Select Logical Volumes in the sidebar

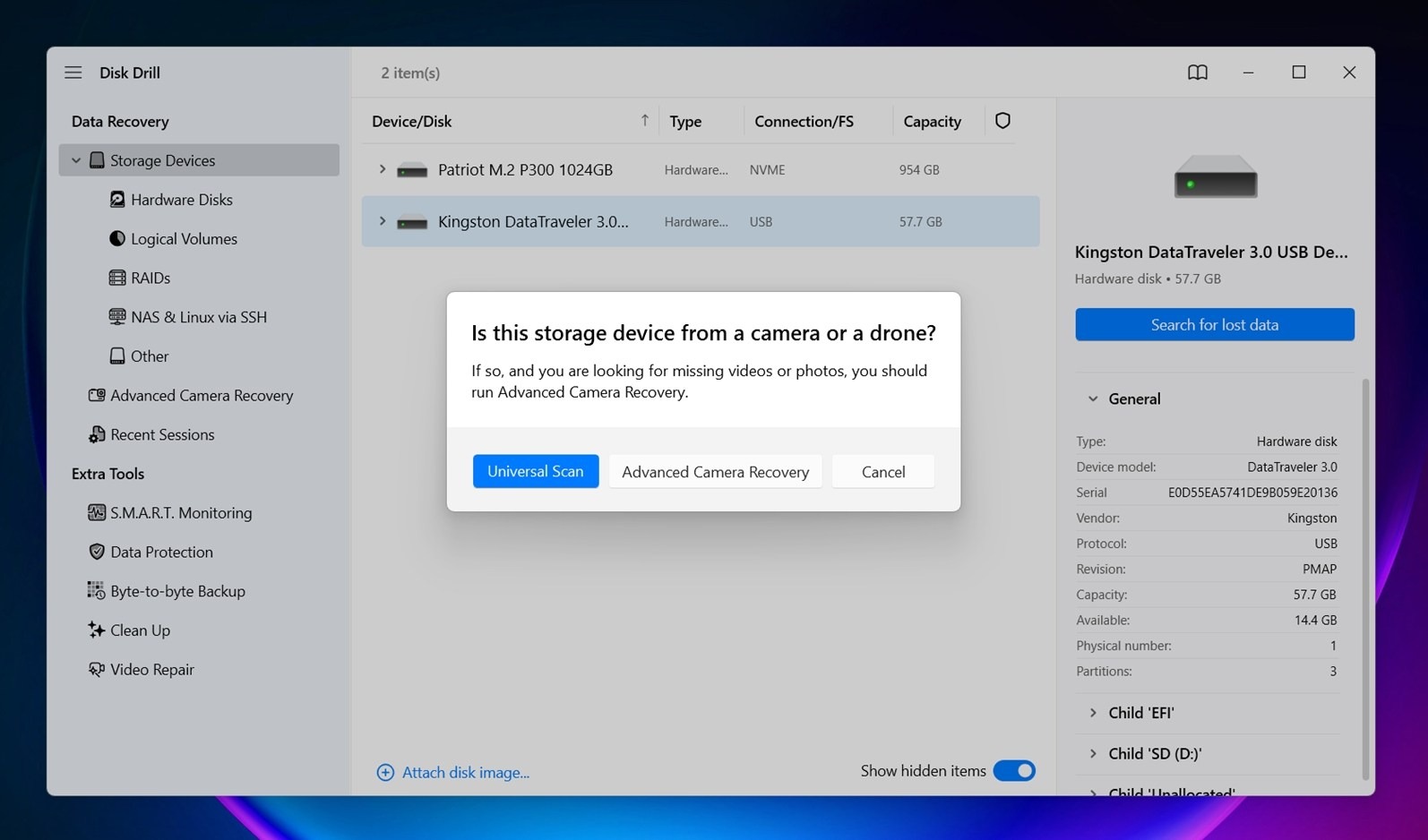click(184, 239)
